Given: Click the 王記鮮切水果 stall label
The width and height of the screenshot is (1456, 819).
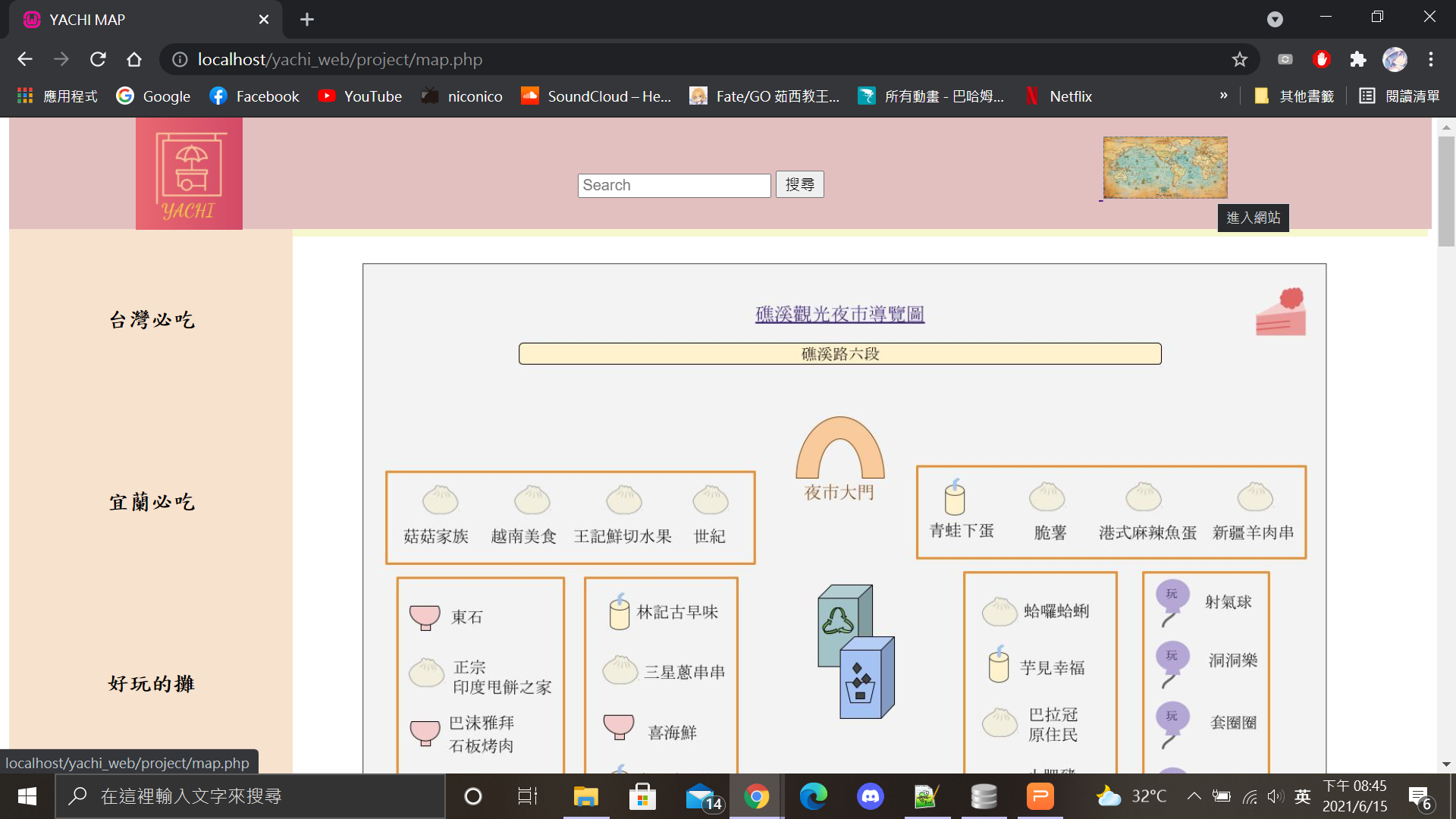Looking at the screenshot, I should 623,536.
